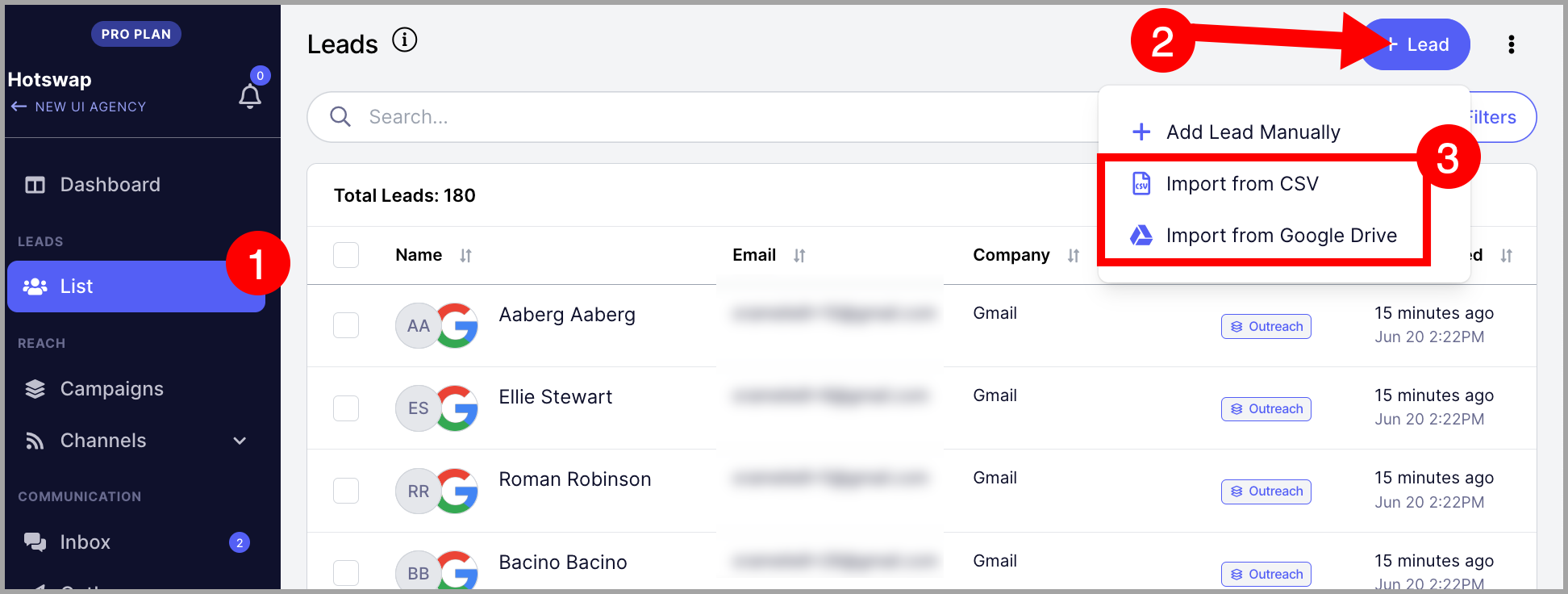Click the Inbox chat icon
Image resolution: width=1568 pixels, height=594 pixels.
[x=35, y=542]
